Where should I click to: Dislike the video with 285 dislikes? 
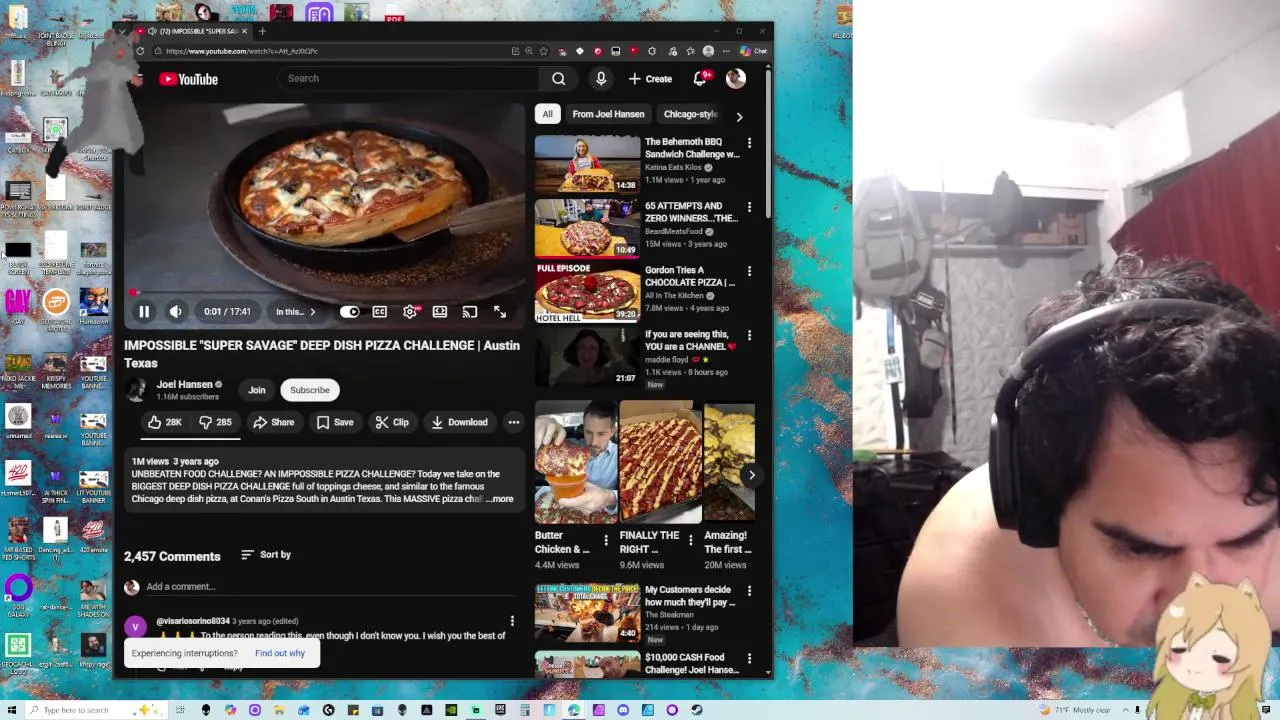(215, 422)
